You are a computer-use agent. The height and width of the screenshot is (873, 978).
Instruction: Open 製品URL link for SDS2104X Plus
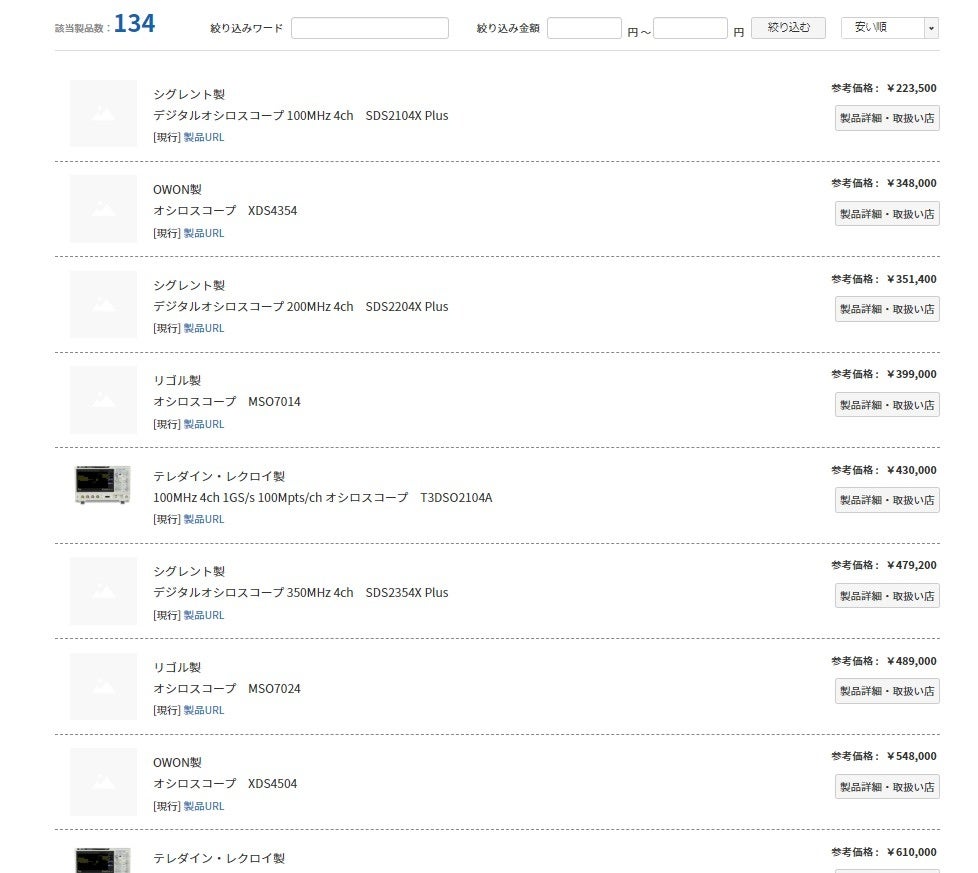point(203,137)
